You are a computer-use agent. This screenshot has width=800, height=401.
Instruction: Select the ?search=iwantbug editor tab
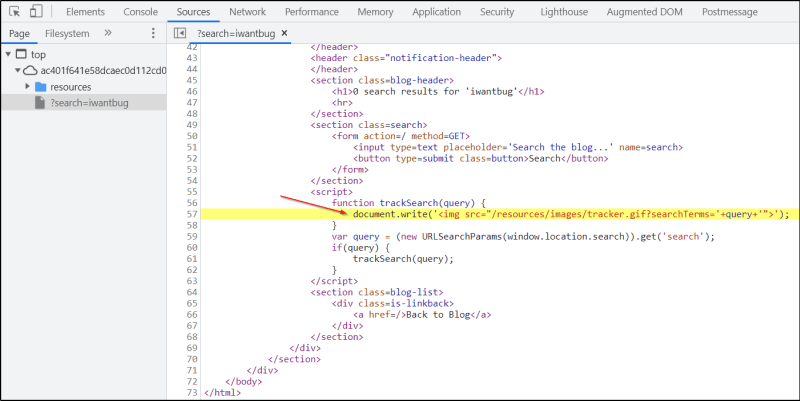click(236, 34)
